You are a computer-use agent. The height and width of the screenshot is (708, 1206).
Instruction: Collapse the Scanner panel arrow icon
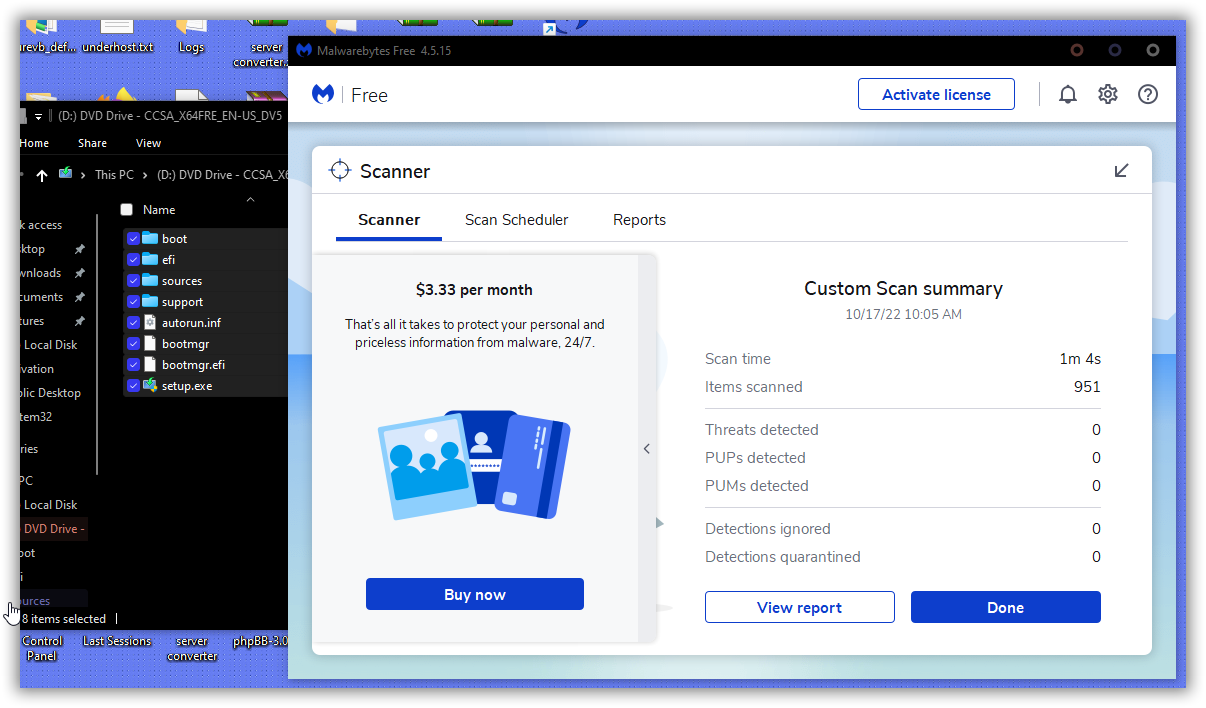[1122, 171]
